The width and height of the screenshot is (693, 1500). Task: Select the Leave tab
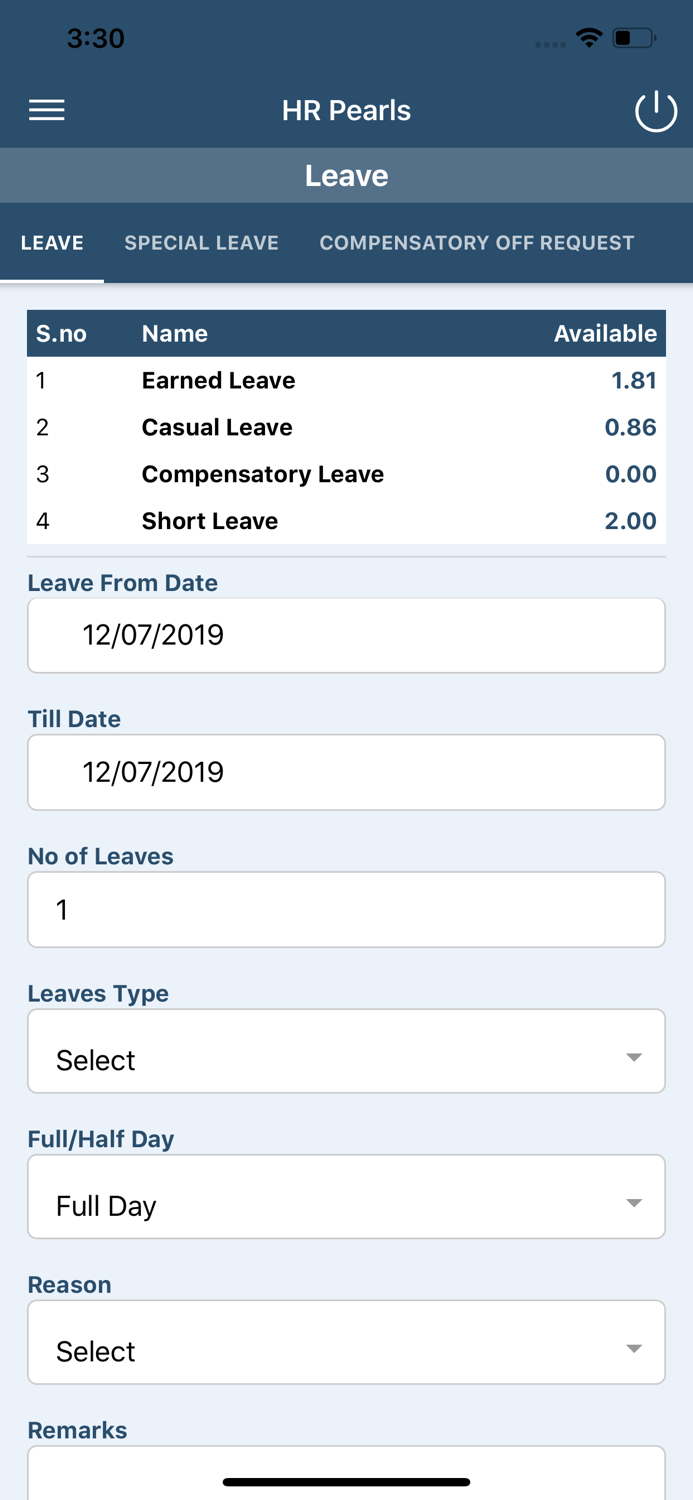(x=52, y=243)
